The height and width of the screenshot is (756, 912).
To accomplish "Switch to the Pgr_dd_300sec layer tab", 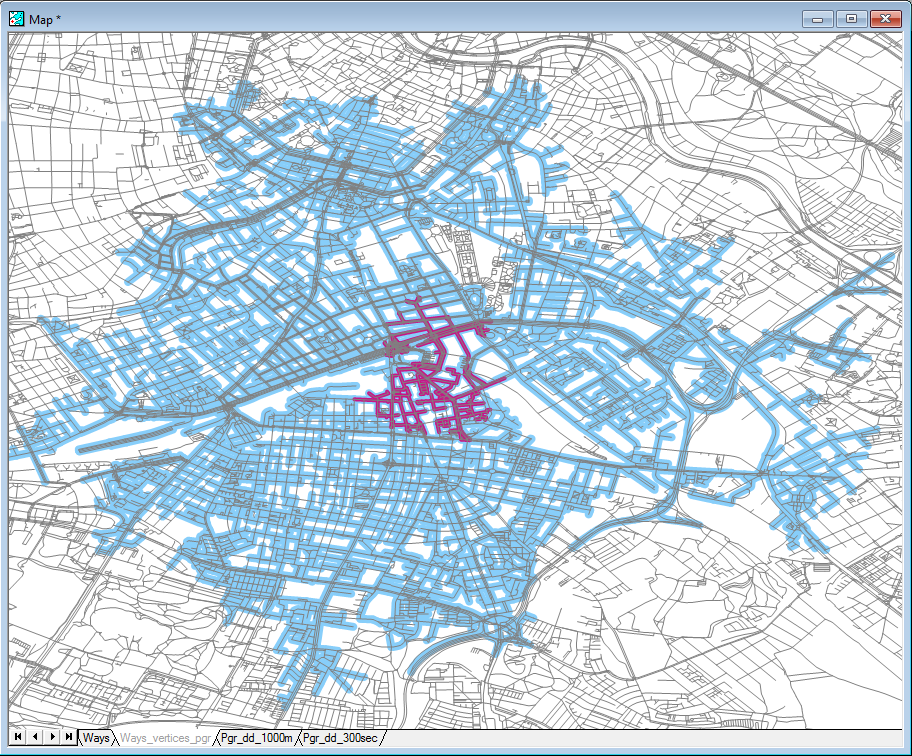I will 340,738.
